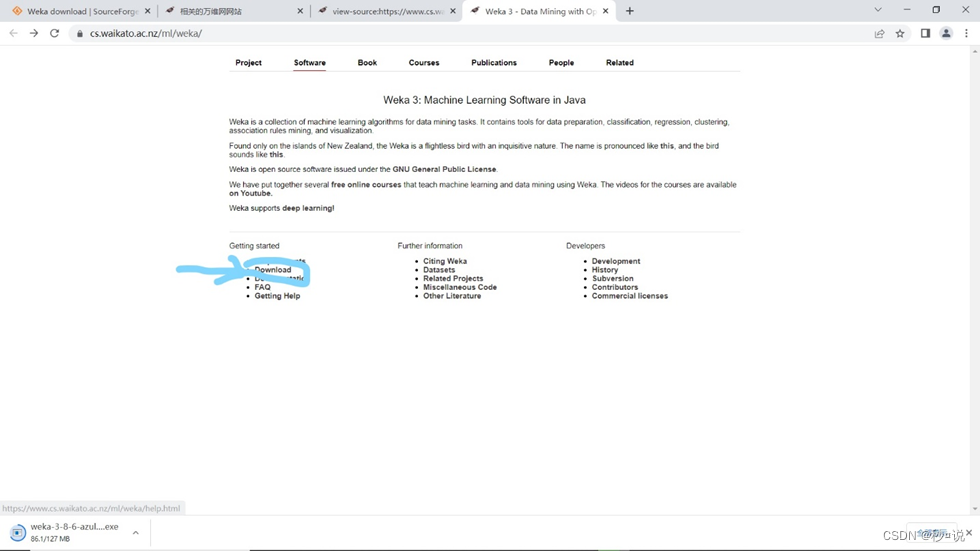
Task: Click the site lock icon in address bar
Action: (79, 34)
